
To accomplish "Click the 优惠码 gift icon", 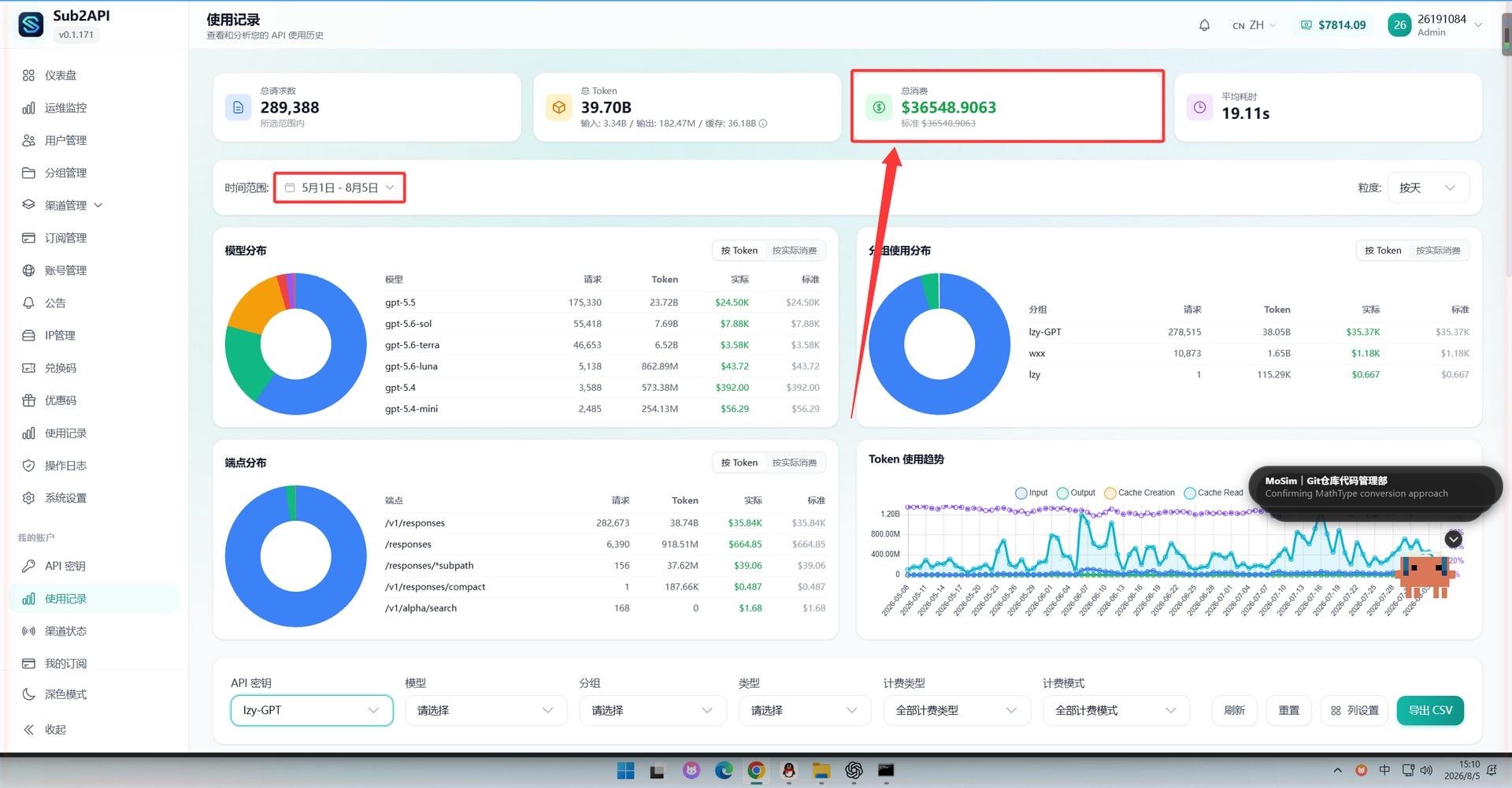I will coord(28,400).
